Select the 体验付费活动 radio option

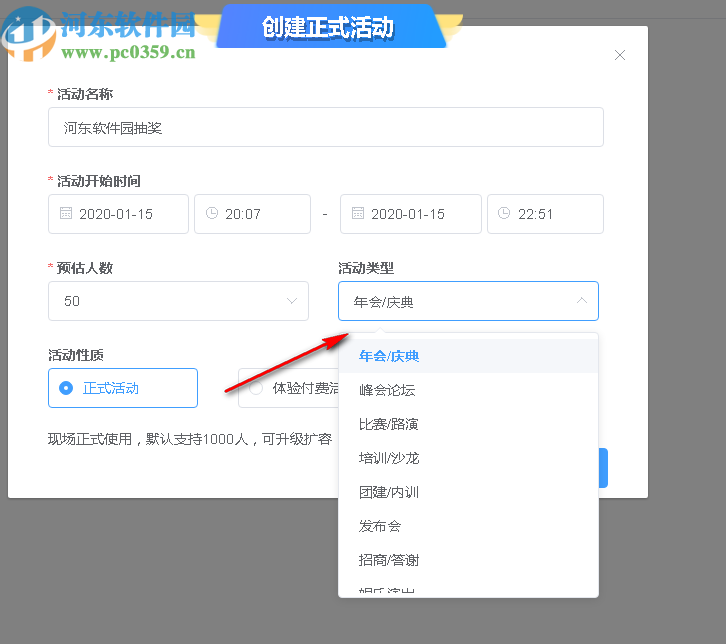pyautogui.click(x=288, y=388)
